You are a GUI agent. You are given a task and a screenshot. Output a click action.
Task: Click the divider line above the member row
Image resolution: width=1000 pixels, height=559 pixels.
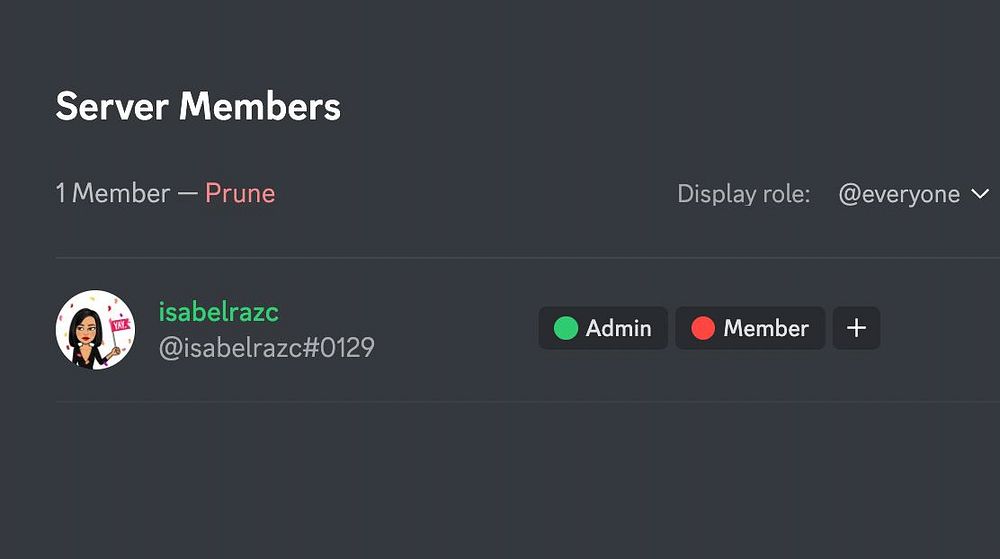pos(500,258)
